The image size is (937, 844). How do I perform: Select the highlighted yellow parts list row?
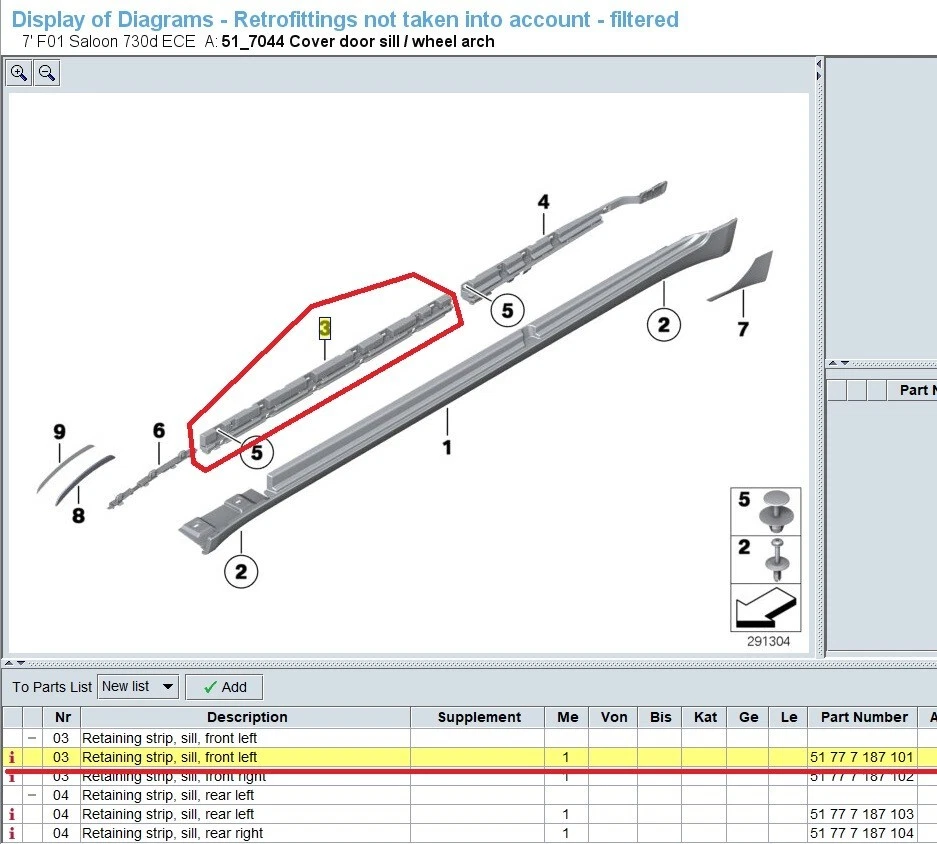[x=400, y=757]
